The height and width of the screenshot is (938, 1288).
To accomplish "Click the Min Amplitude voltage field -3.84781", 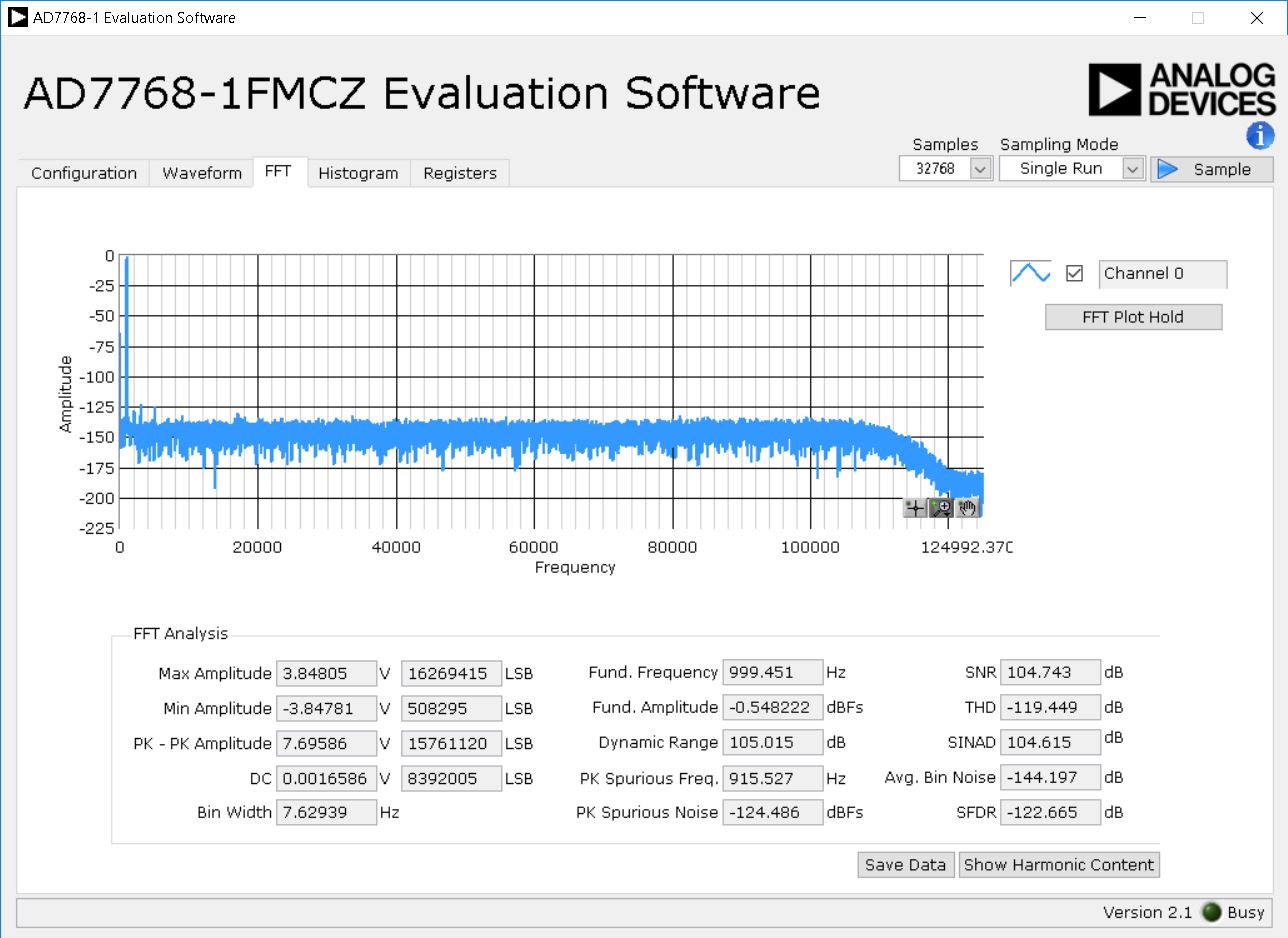I will [x=327, y=708].
